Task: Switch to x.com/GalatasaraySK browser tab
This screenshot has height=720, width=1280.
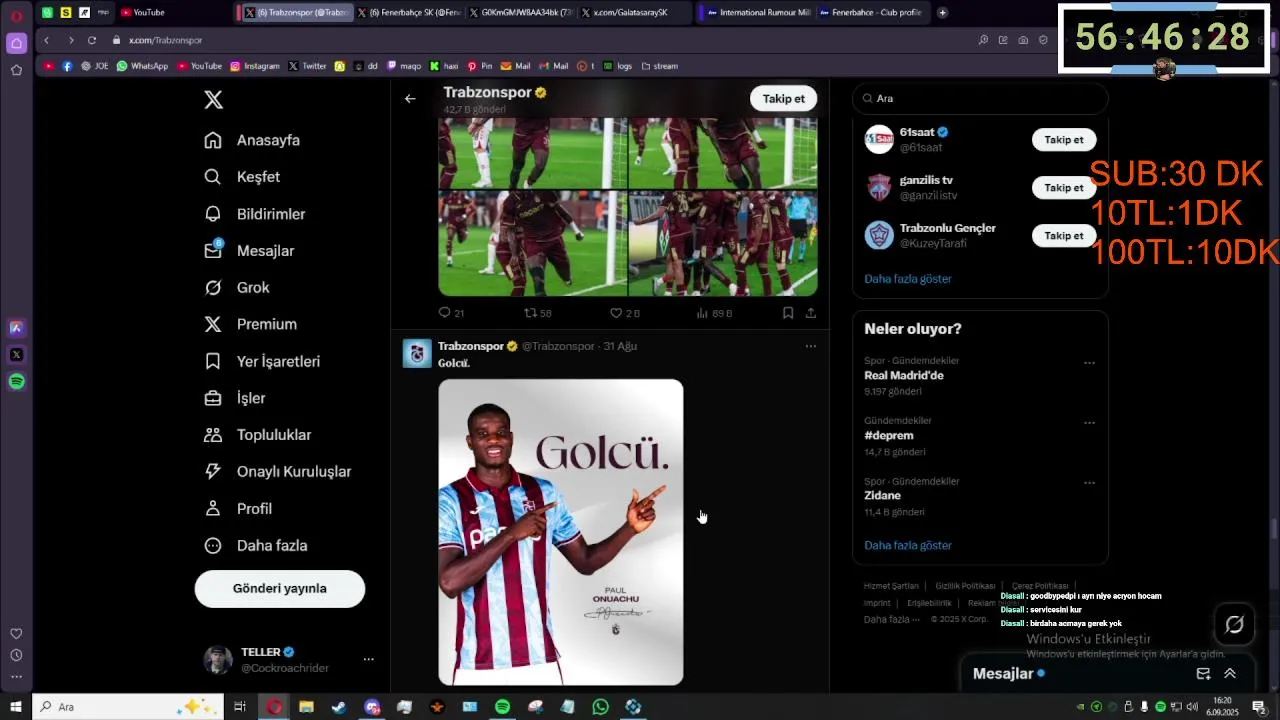Action: point(633,13)
